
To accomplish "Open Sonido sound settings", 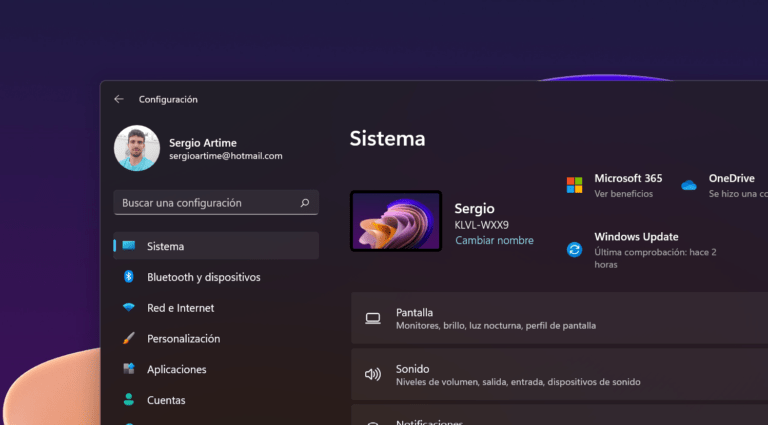I will point(559,375).
